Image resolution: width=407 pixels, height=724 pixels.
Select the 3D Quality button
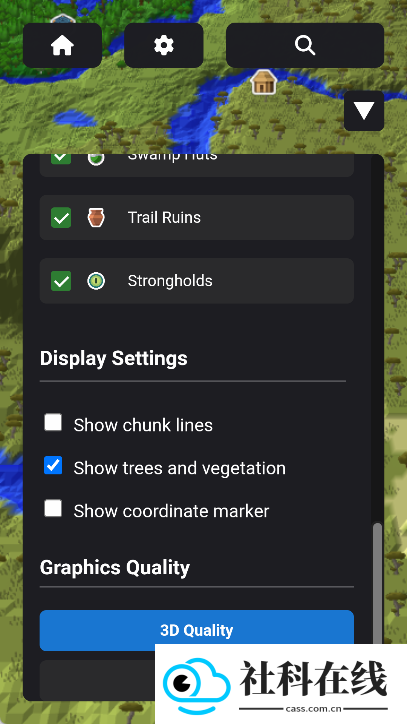197,630
